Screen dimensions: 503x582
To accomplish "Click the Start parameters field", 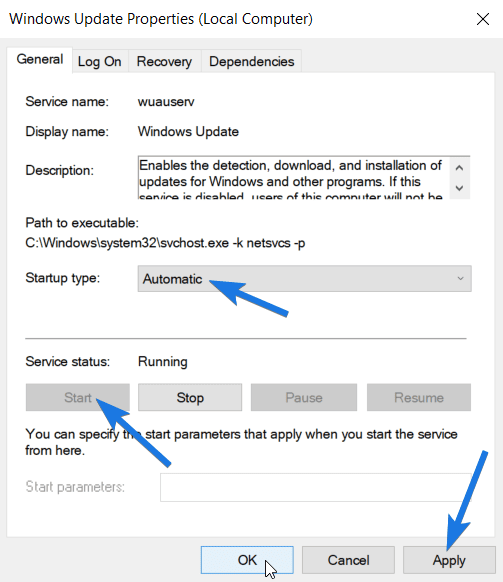I will (316, 487).
